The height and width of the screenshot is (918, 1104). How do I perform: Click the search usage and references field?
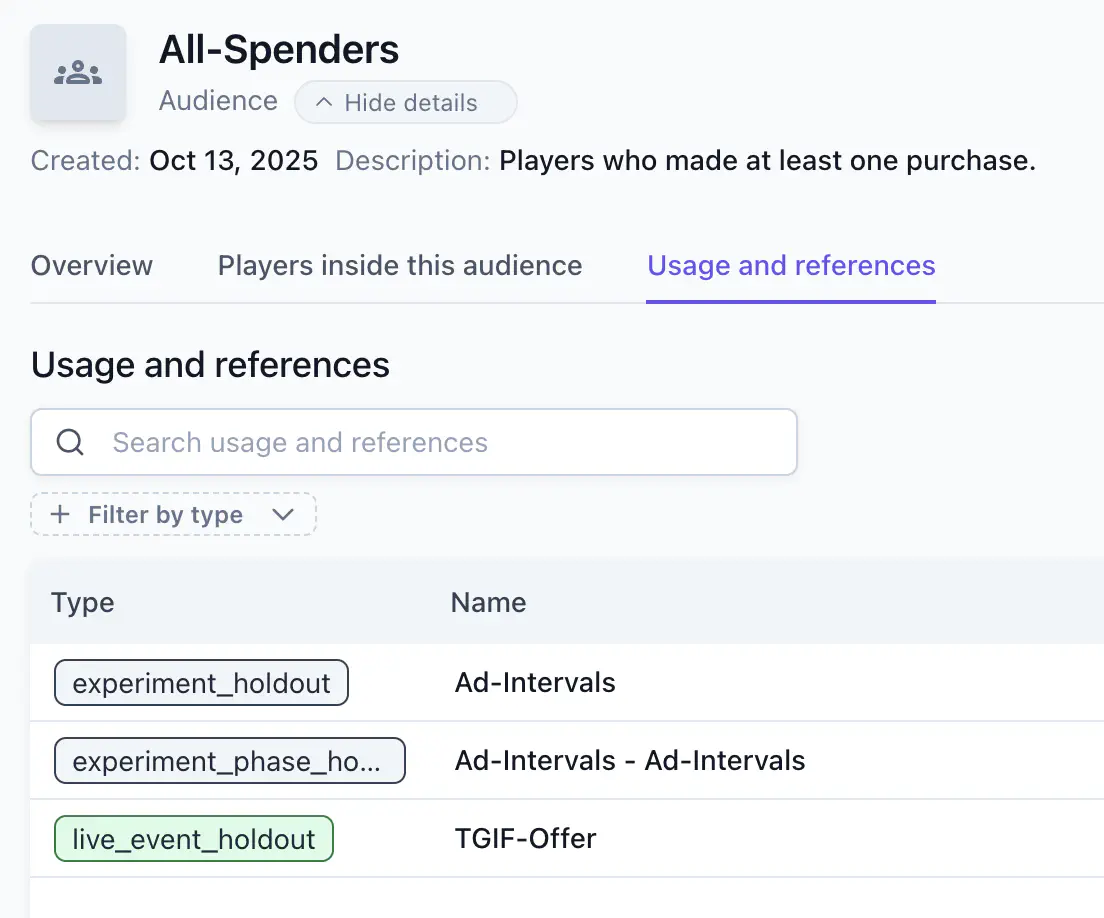pyautogui.click(x=413, y=441)
